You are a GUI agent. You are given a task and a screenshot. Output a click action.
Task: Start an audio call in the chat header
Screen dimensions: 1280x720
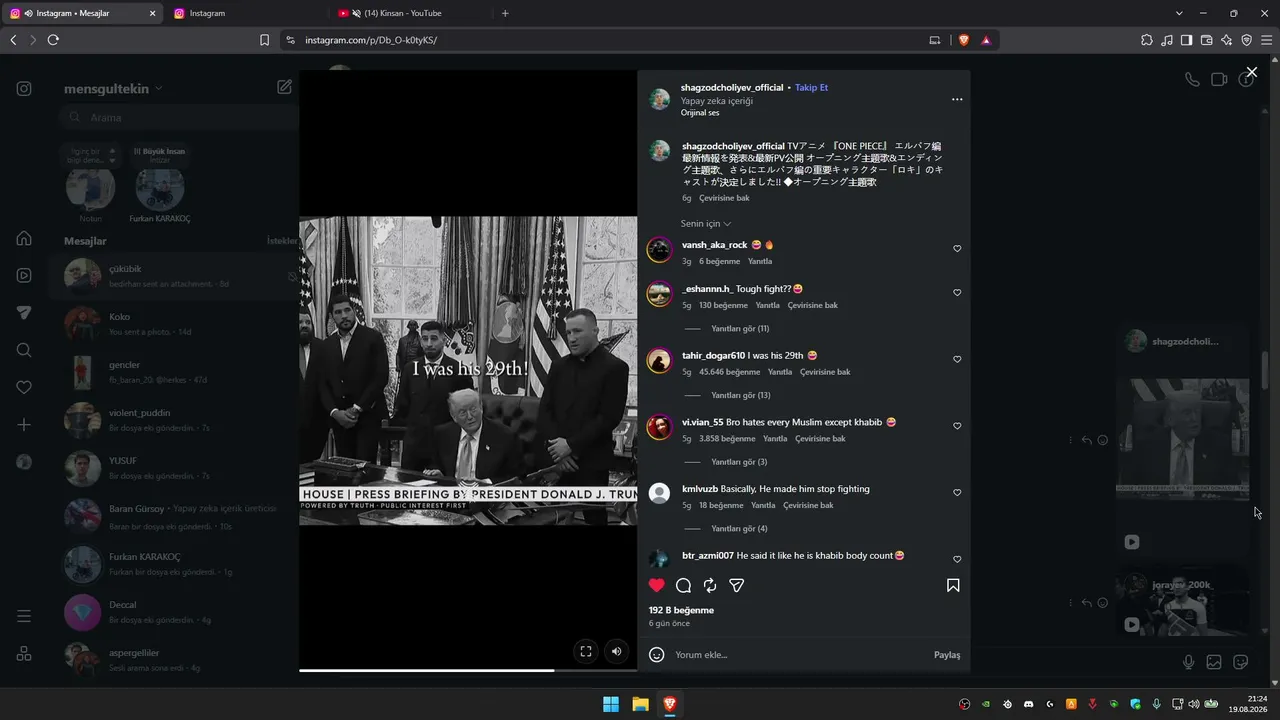click(x=1192, y=80)
